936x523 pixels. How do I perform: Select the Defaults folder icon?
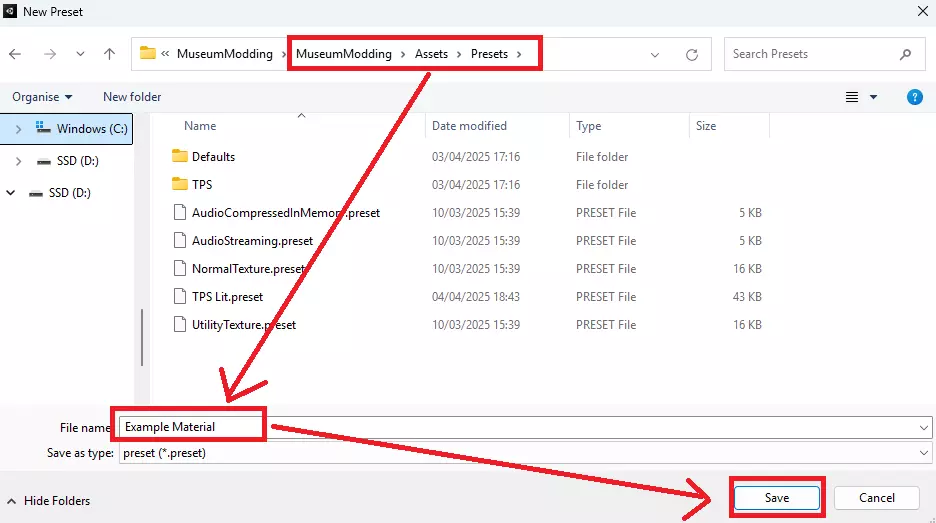click(180, 156)
